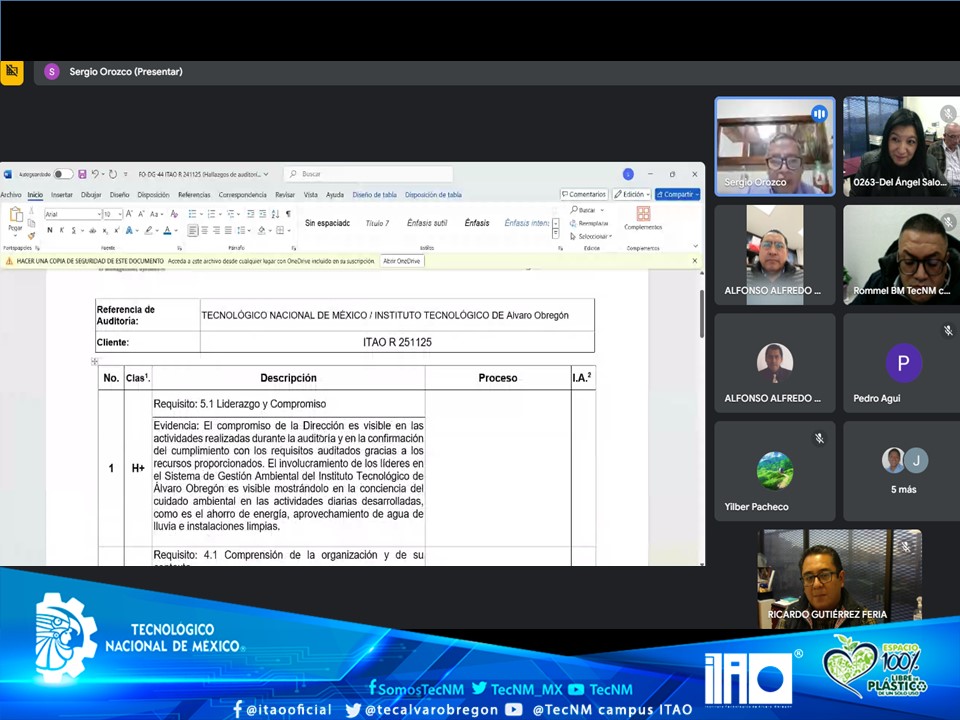Click the Undo arrow in Word title bar

coord(95,174)
